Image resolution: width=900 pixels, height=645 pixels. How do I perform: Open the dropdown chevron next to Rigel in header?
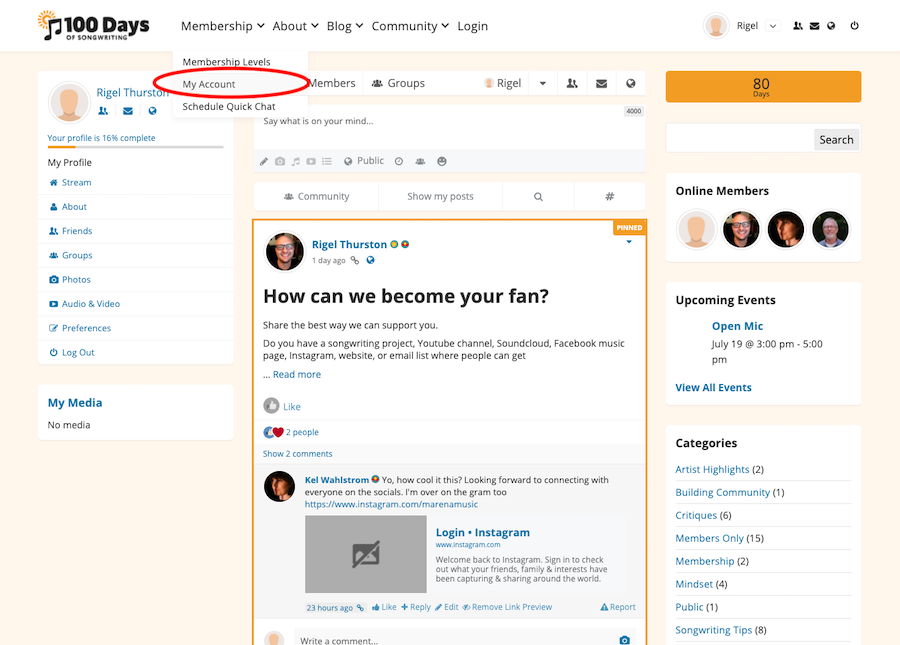[773, 26]
